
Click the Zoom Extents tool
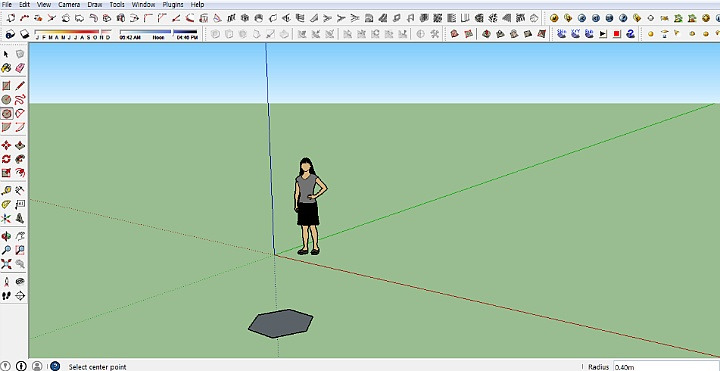[x=6, y=264]
